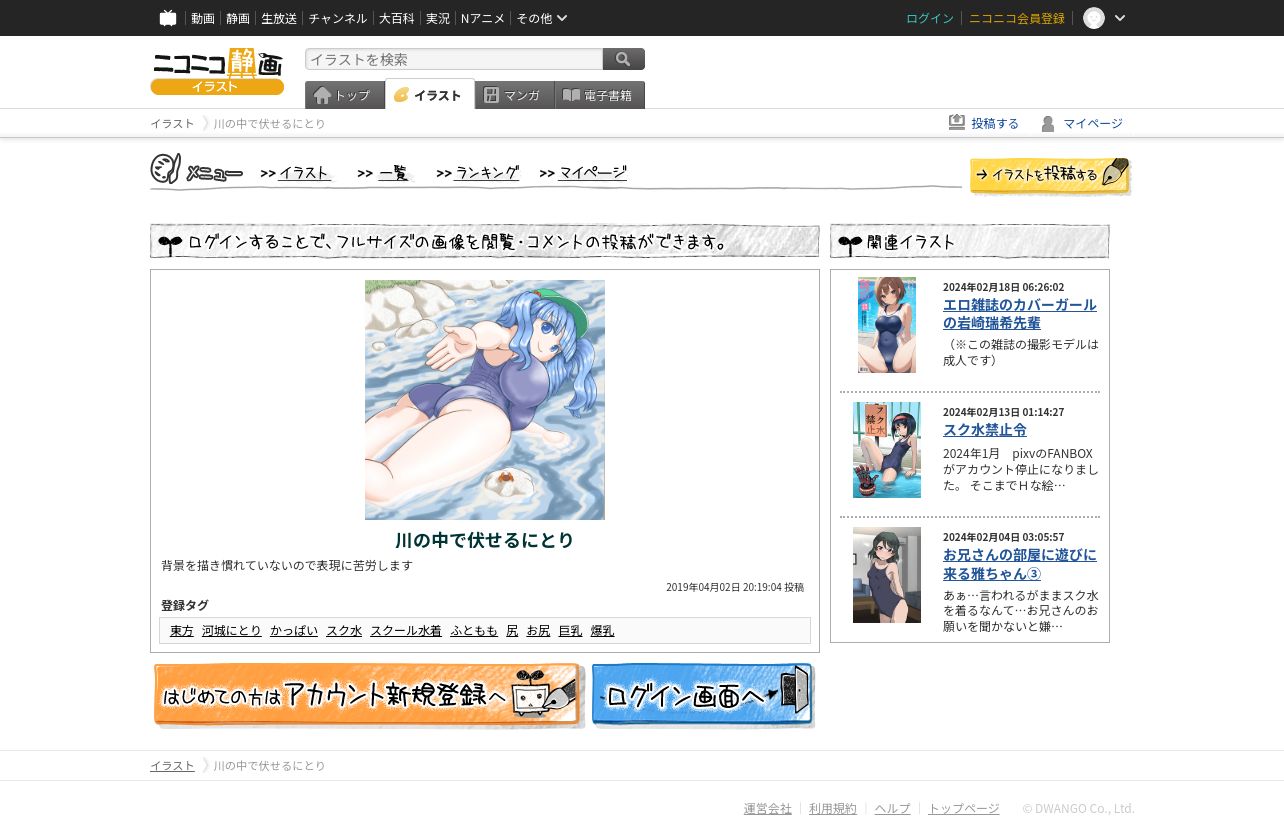The image size is (1284, 835).
Task: Switch to the イラスト tab
Action: (x=430, y=95)
